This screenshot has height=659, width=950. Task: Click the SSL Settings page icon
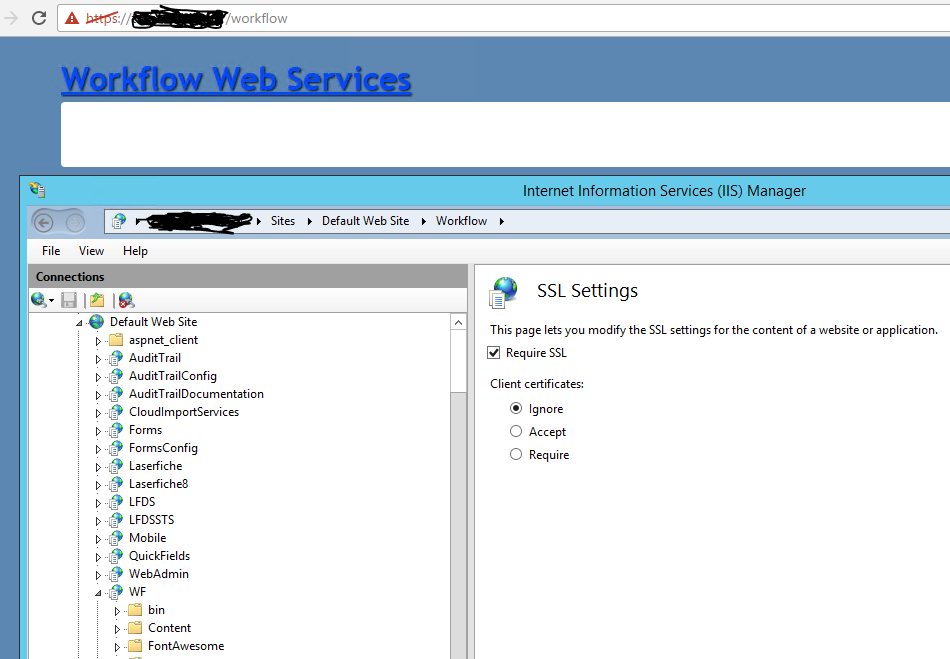pyautogui.click(x=503, y=292)
